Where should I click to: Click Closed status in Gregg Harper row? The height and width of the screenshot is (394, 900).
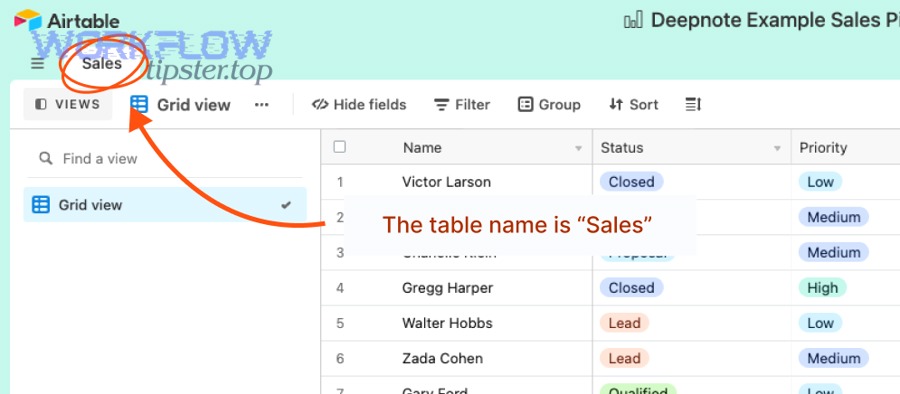(x=631, y=288)
